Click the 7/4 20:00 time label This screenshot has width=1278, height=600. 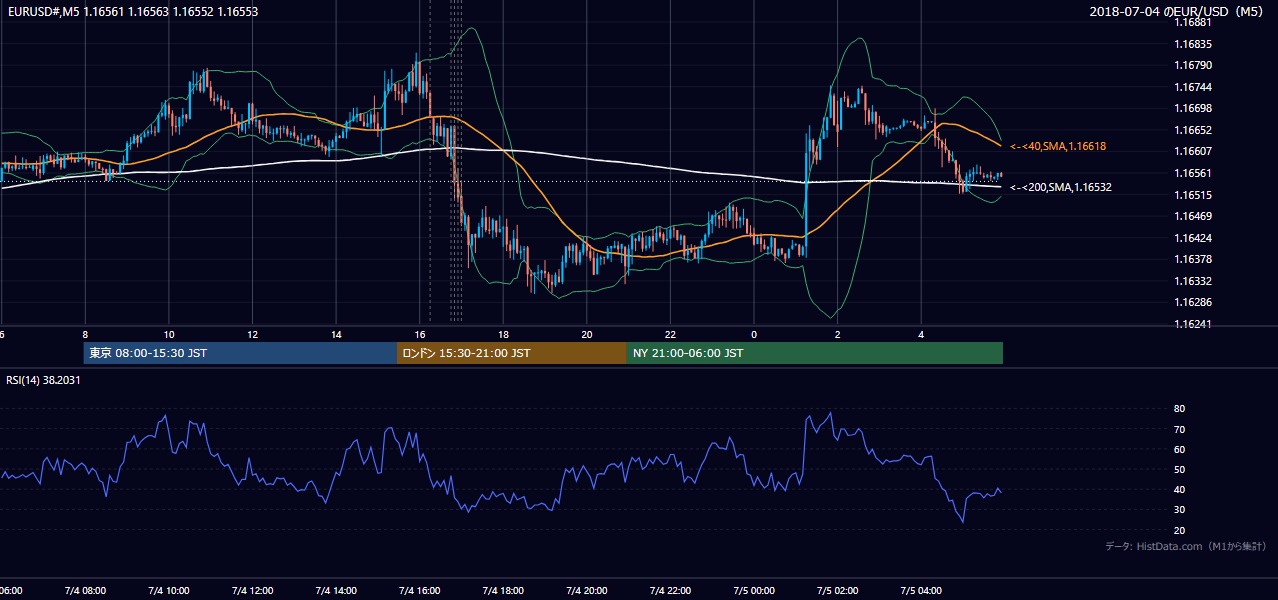587,590
